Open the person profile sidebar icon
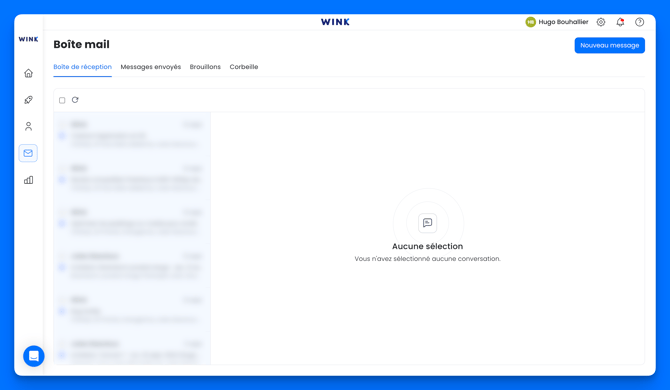 28,126
